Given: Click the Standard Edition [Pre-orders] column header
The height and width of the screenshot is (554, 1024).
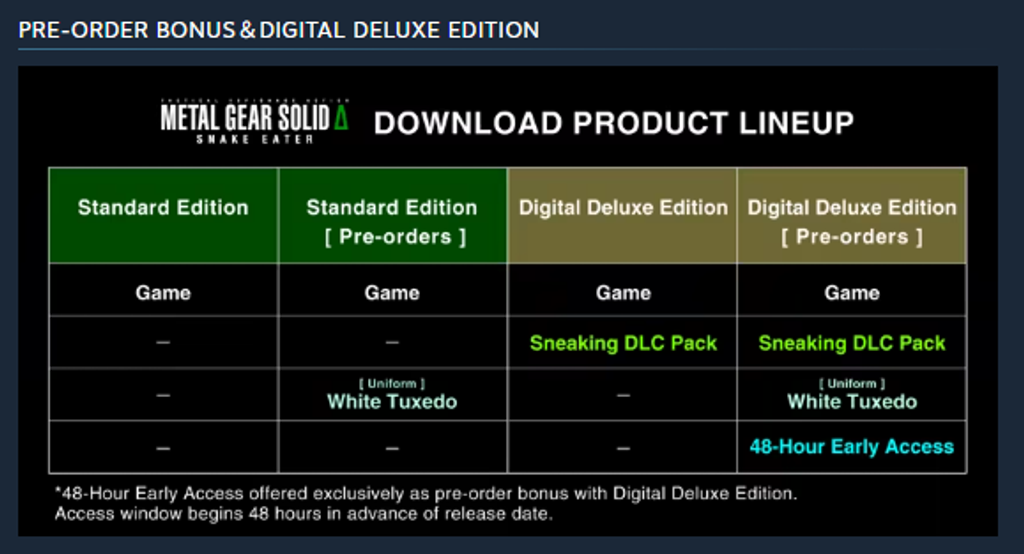Looking at the screenshot, I should [x=392, y=221].
